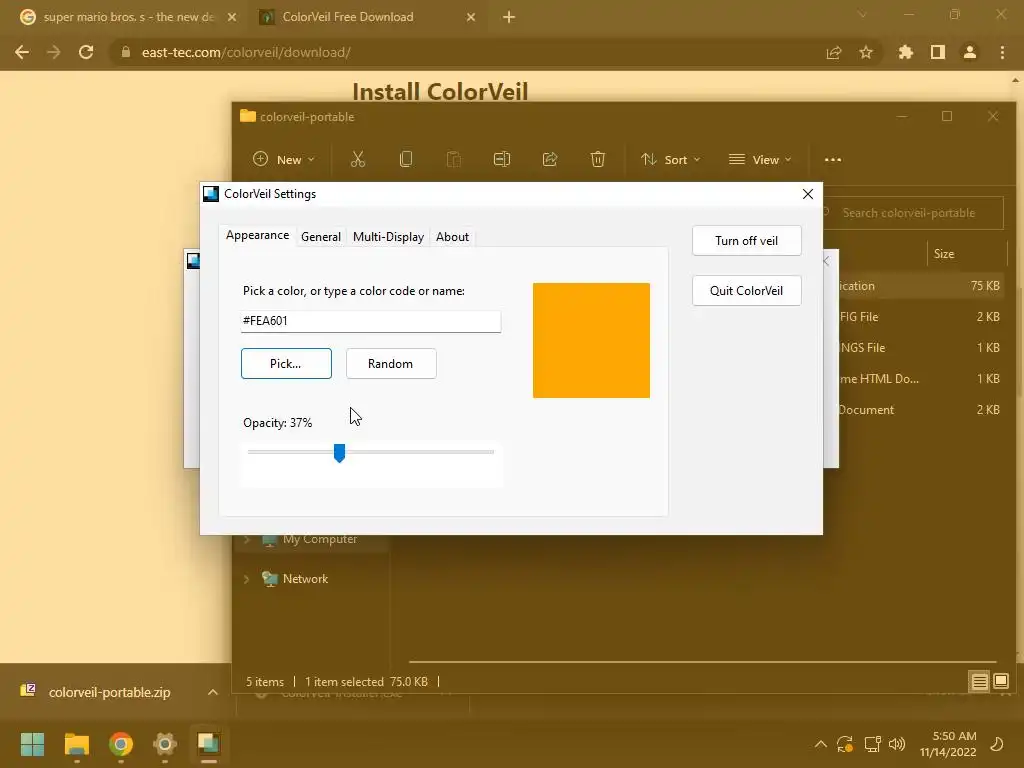
Task: Select the HTML Document row
Action: point(922,379)
